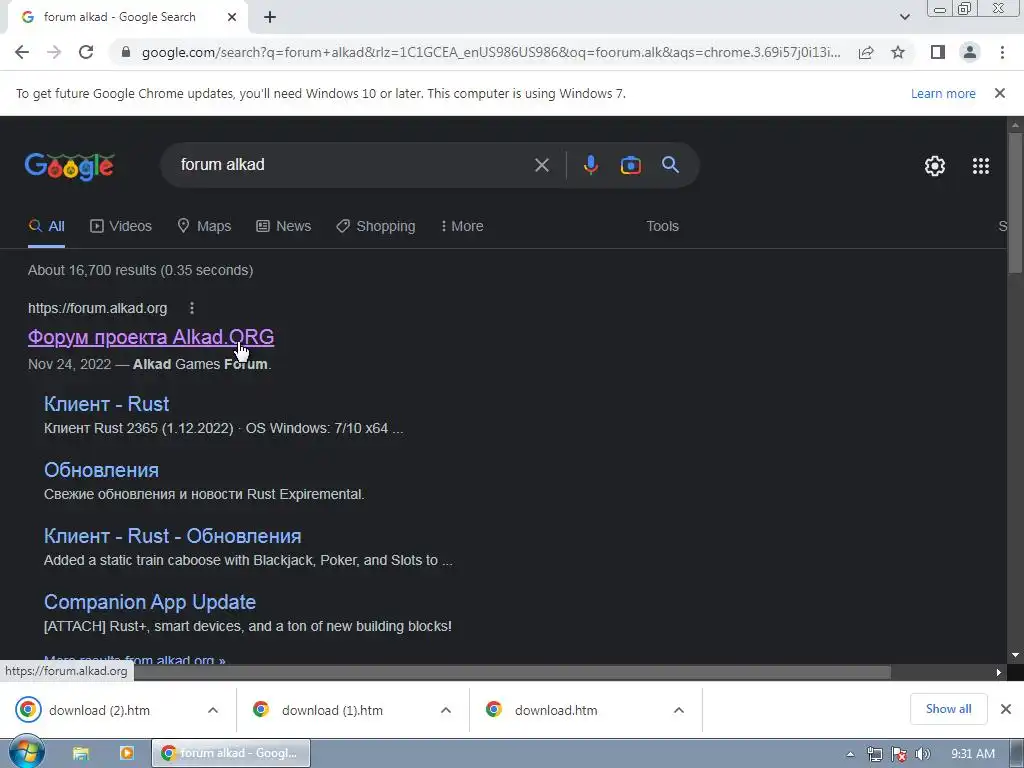Click the https://forum.alkad.org URL text above the result
The width and height of the screenshot is (1024, 768).
97,308
